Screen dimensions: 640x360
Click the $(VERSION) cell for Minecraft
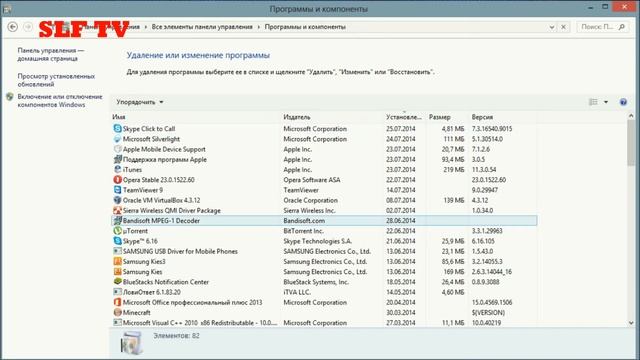[488, 312]
